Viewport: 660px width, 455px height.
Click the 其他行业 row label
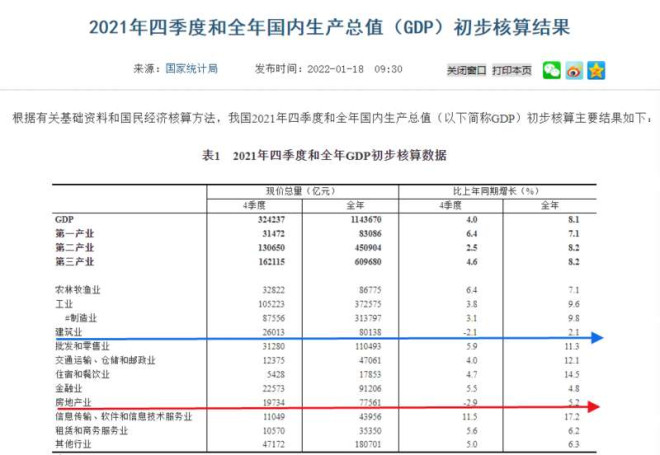click(x=73, y=444)
